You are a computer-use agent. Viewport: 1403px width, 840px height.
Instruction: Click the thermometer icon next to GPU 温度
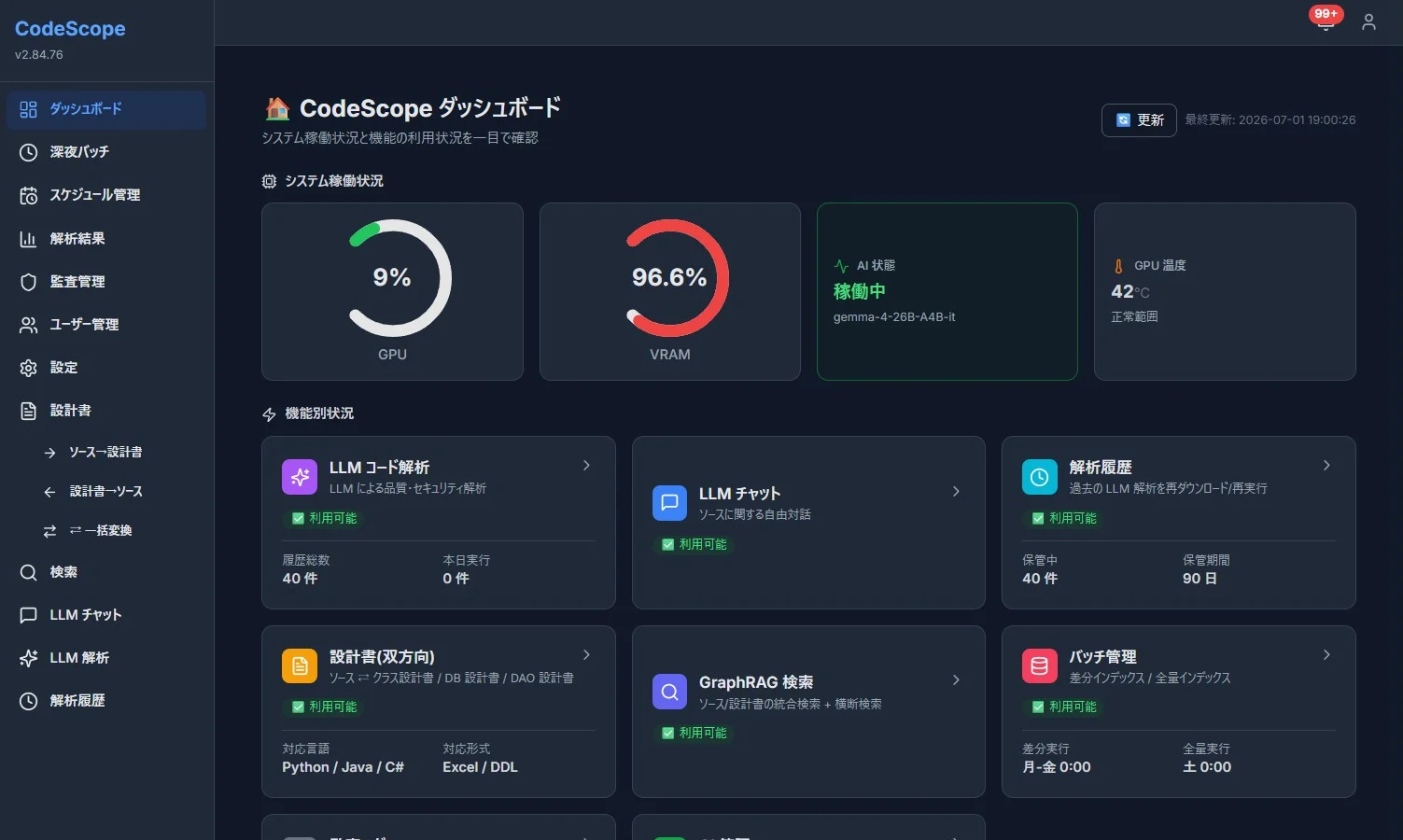pos(1118,266)
